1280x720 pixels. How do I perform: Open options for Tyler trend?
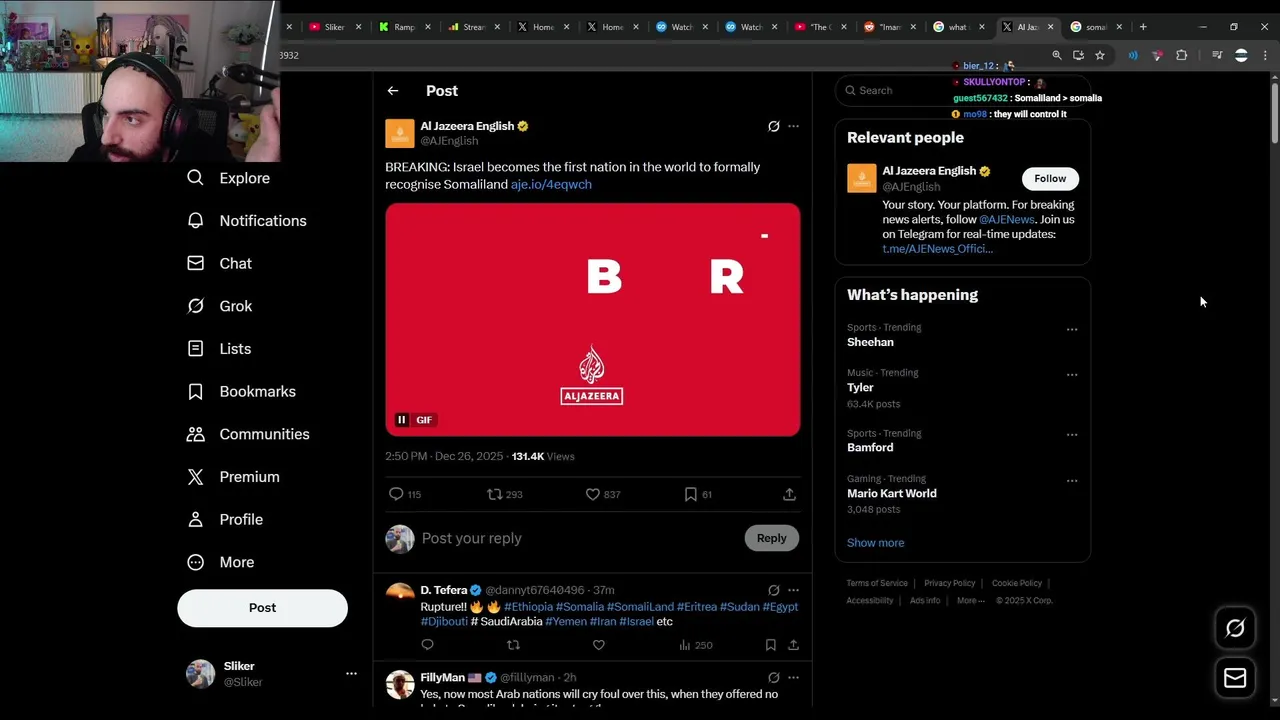1072,375
